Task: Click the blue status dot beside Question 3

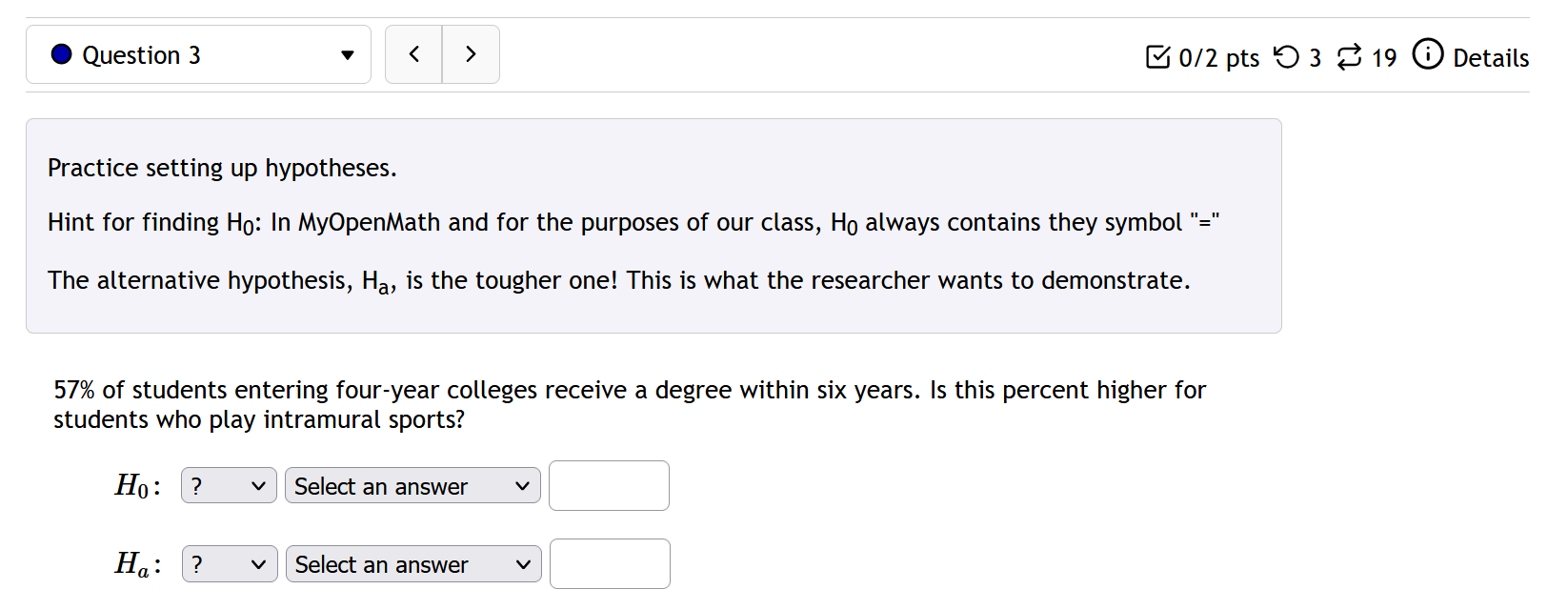Action: point(61,54)
